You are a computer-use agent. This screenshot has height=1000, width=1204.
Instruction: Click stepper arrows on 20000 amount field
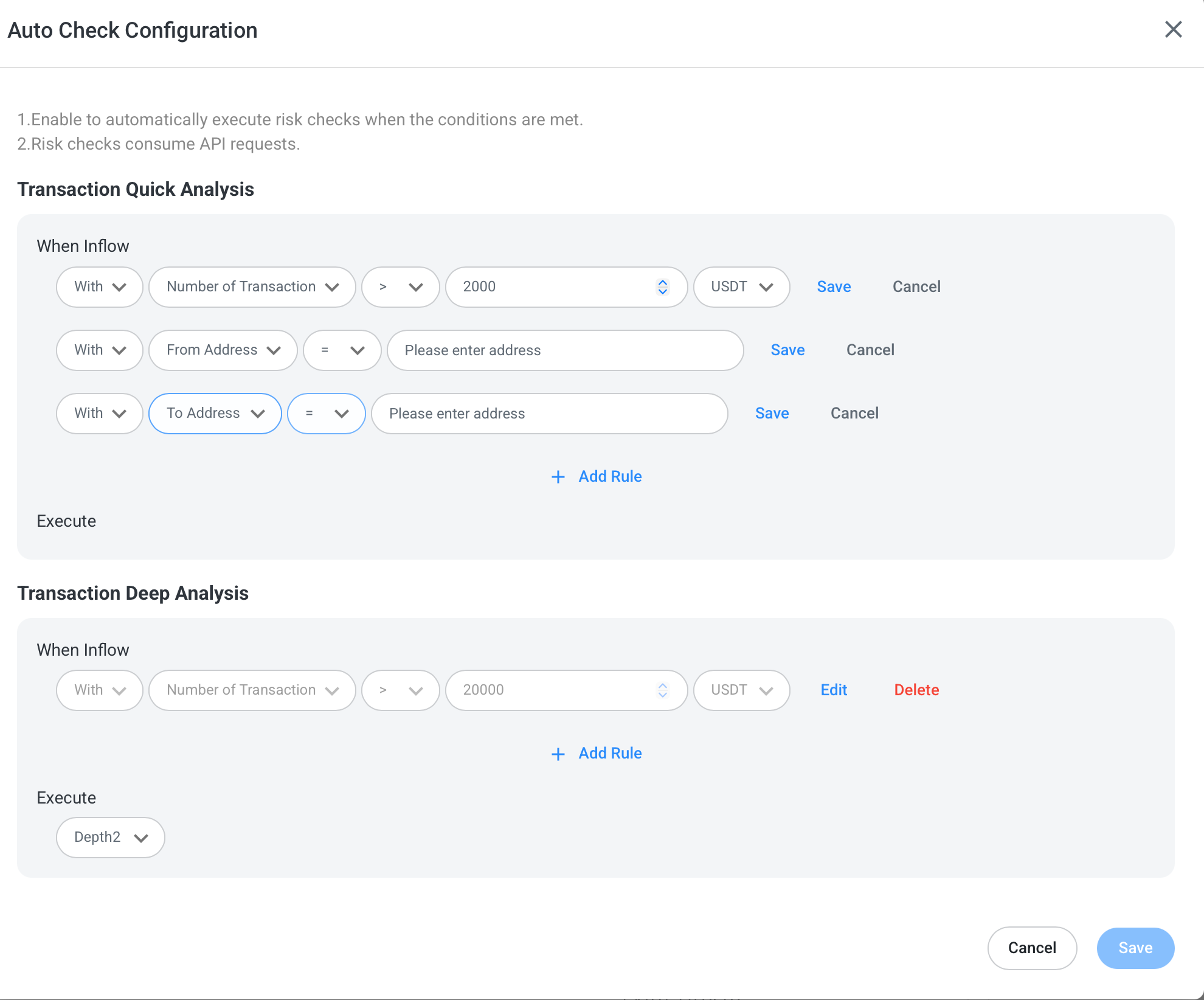pos(663,690)
